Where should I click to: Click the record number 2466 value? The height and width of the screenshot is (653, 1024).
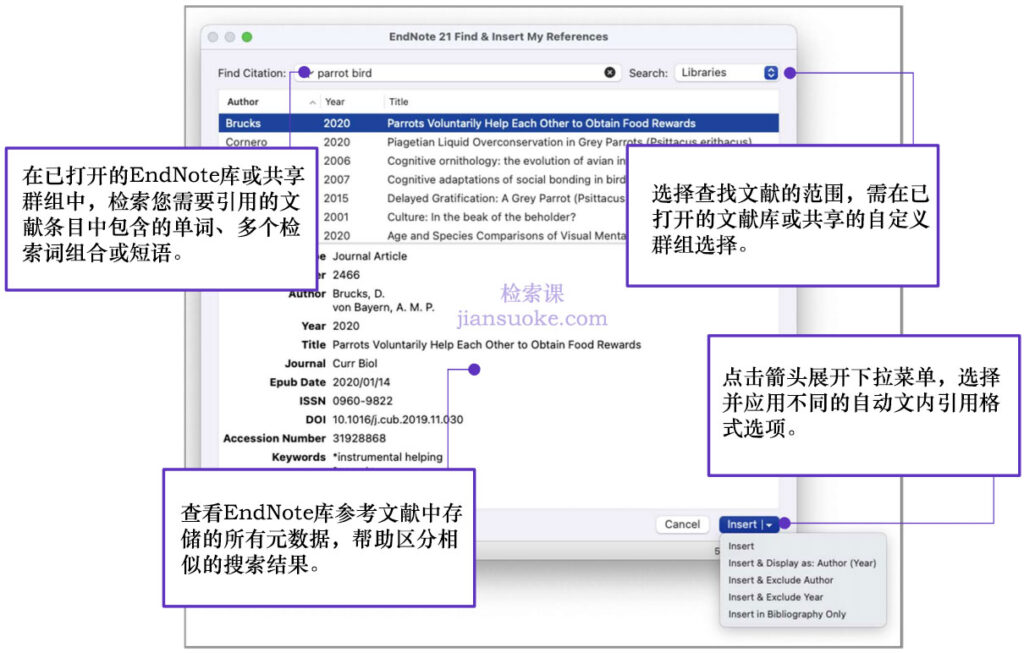pyautogui.click(x=346, y=275)
